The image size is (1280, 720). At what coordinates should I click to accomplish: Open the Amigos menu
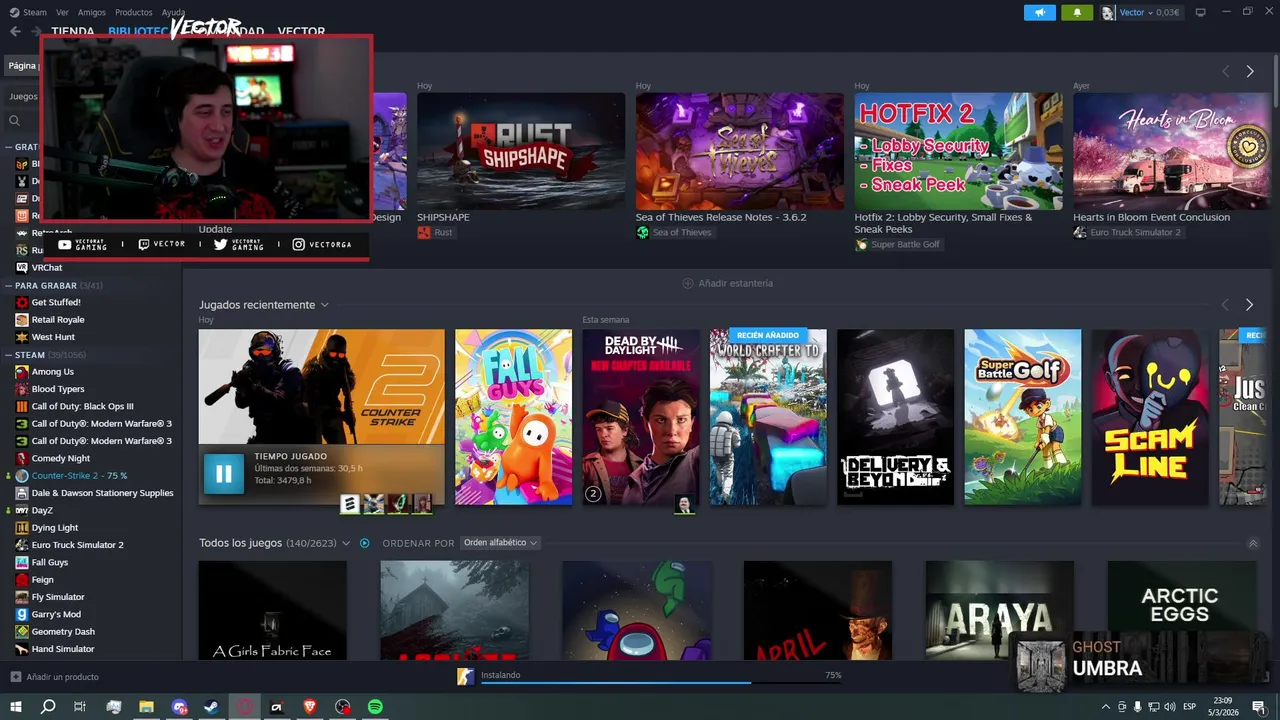click(x=92, y=12)
